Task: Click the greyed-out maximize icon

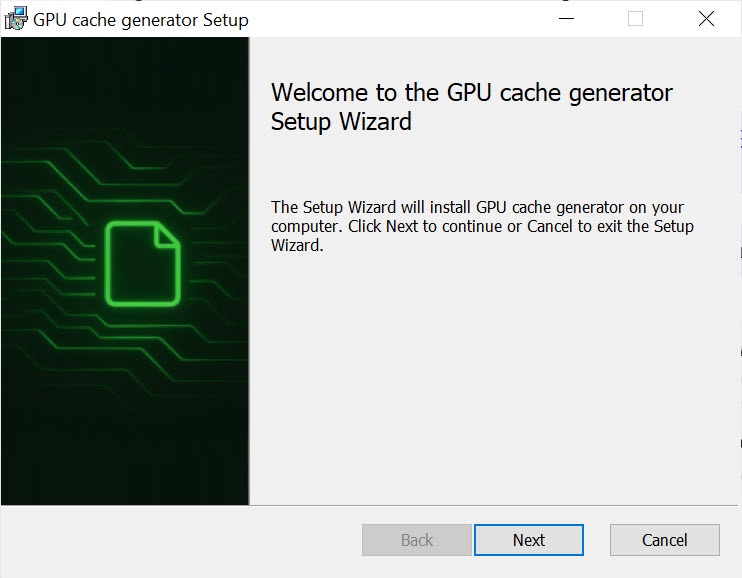Action: [635, 19]
